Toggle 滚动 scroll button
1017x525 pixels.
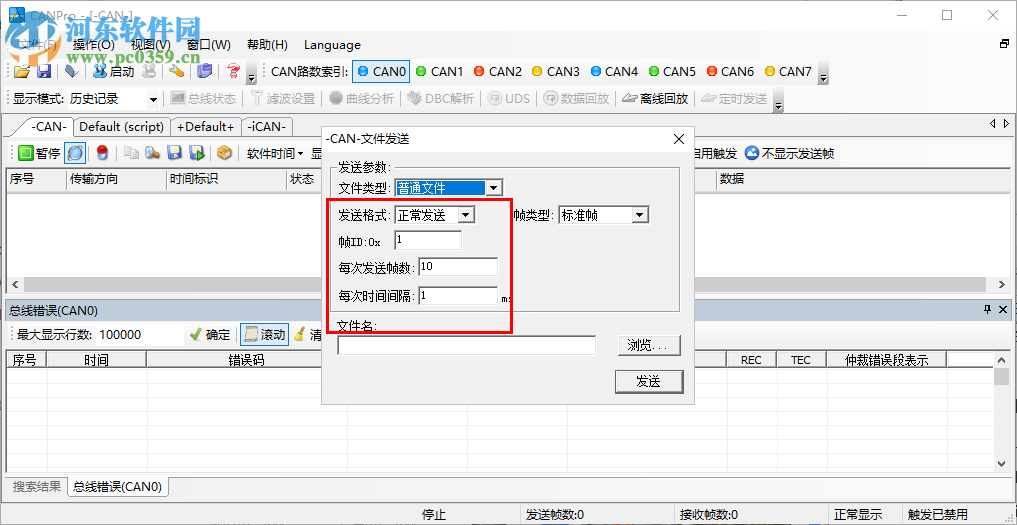[265, 335]
